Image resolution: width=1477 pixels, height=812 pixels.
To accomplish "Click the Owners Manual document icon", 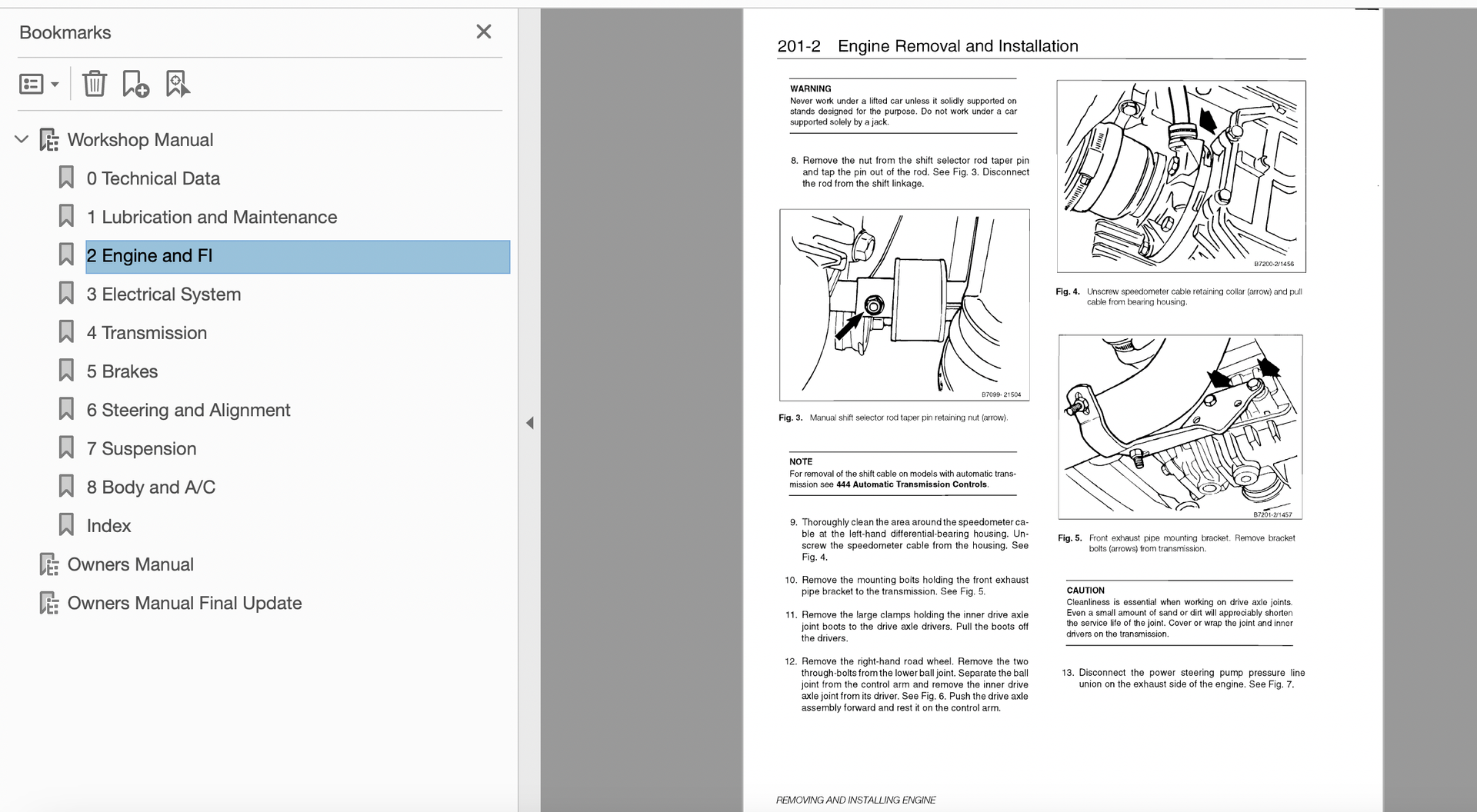I will click(x=49, y=564).
